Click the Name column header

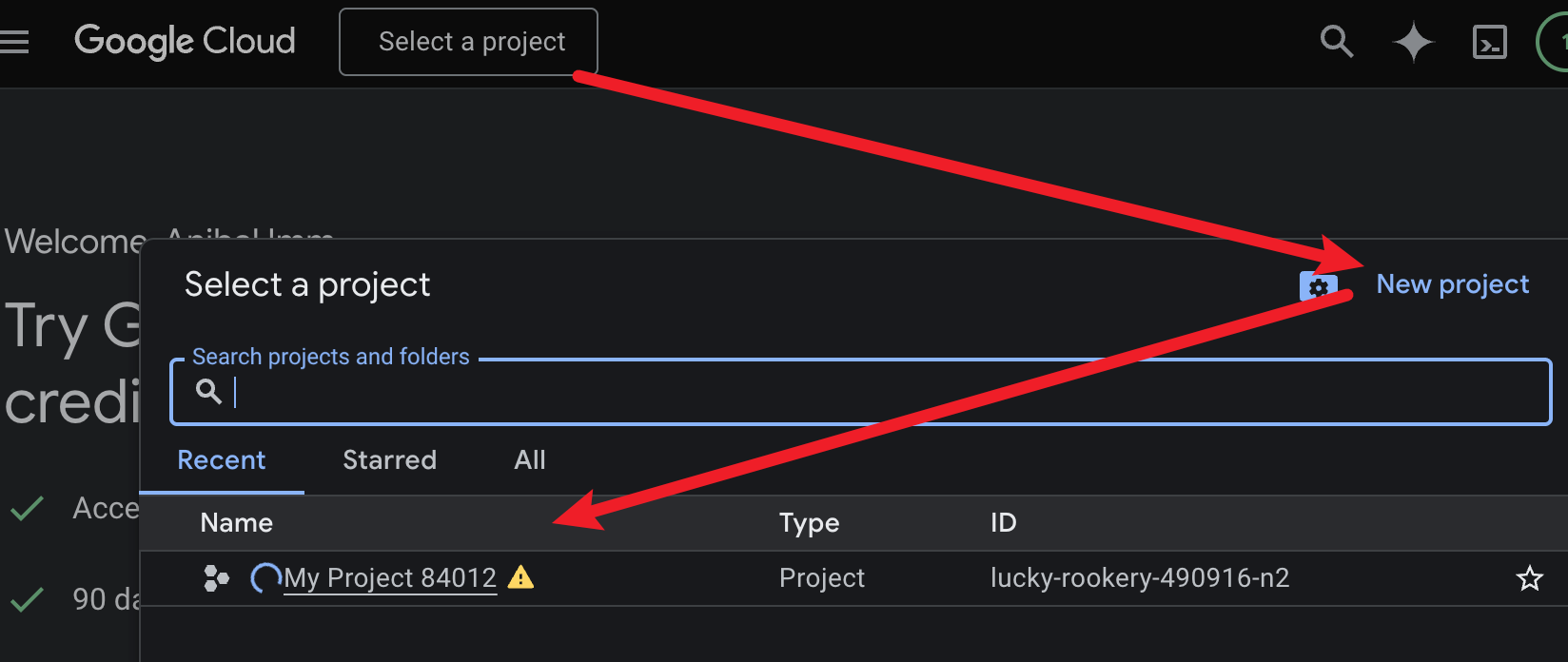237,523
